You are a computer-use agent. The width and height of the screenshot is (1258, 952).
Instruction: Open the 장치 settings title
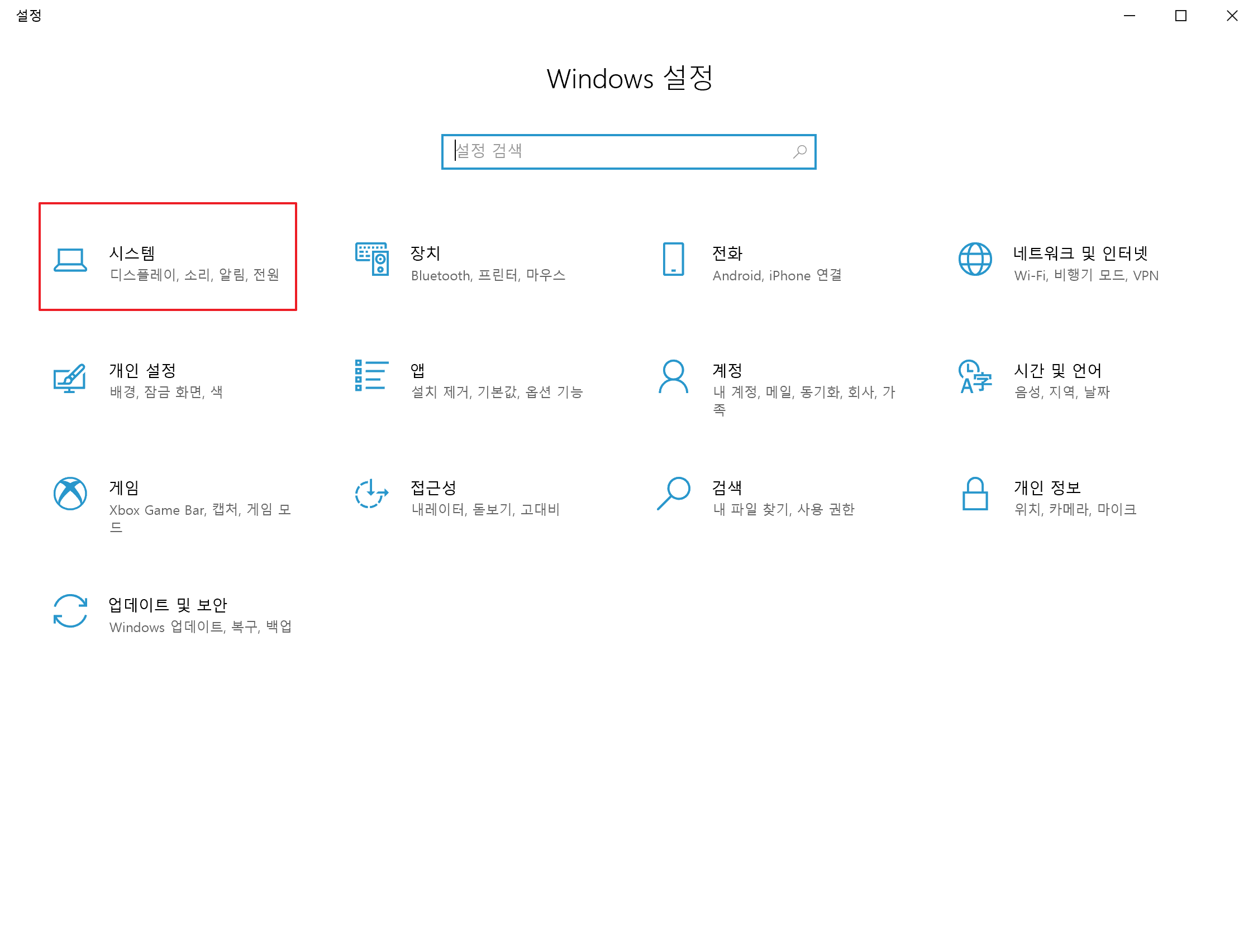426,253
